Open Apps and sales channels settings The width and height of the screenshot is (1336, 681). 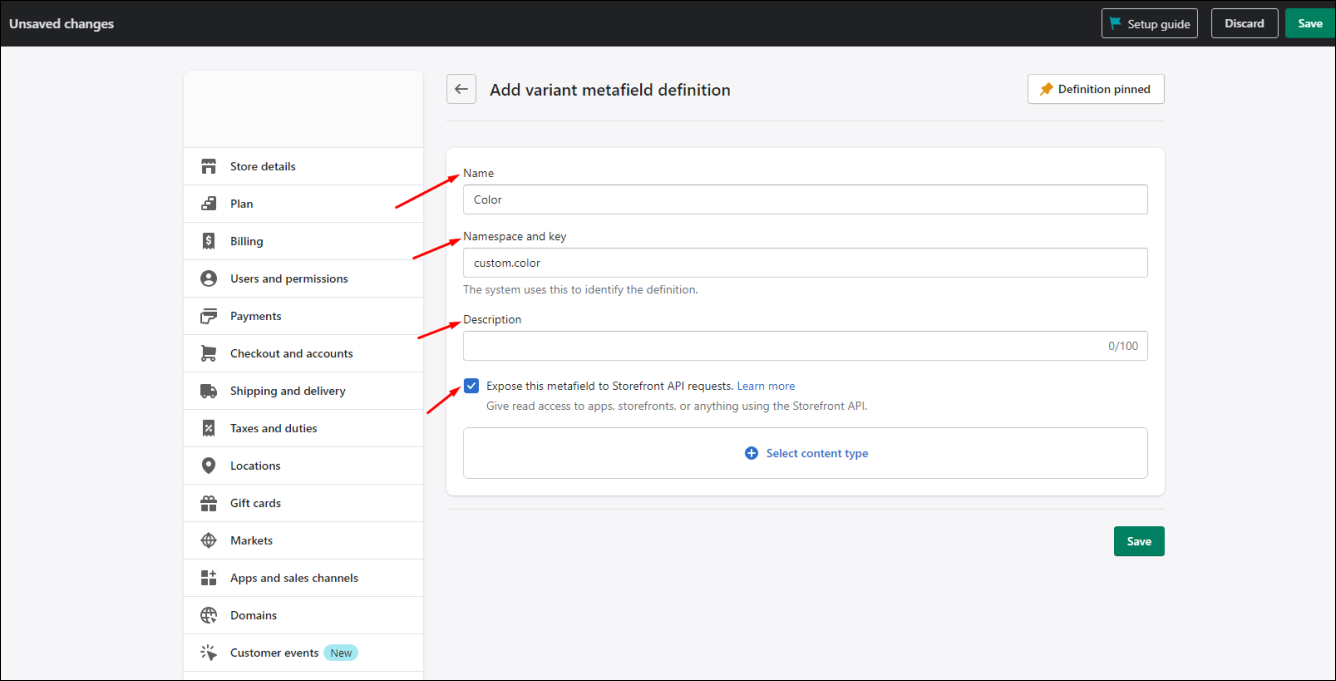pyautogui.click(x=304, y=578)
